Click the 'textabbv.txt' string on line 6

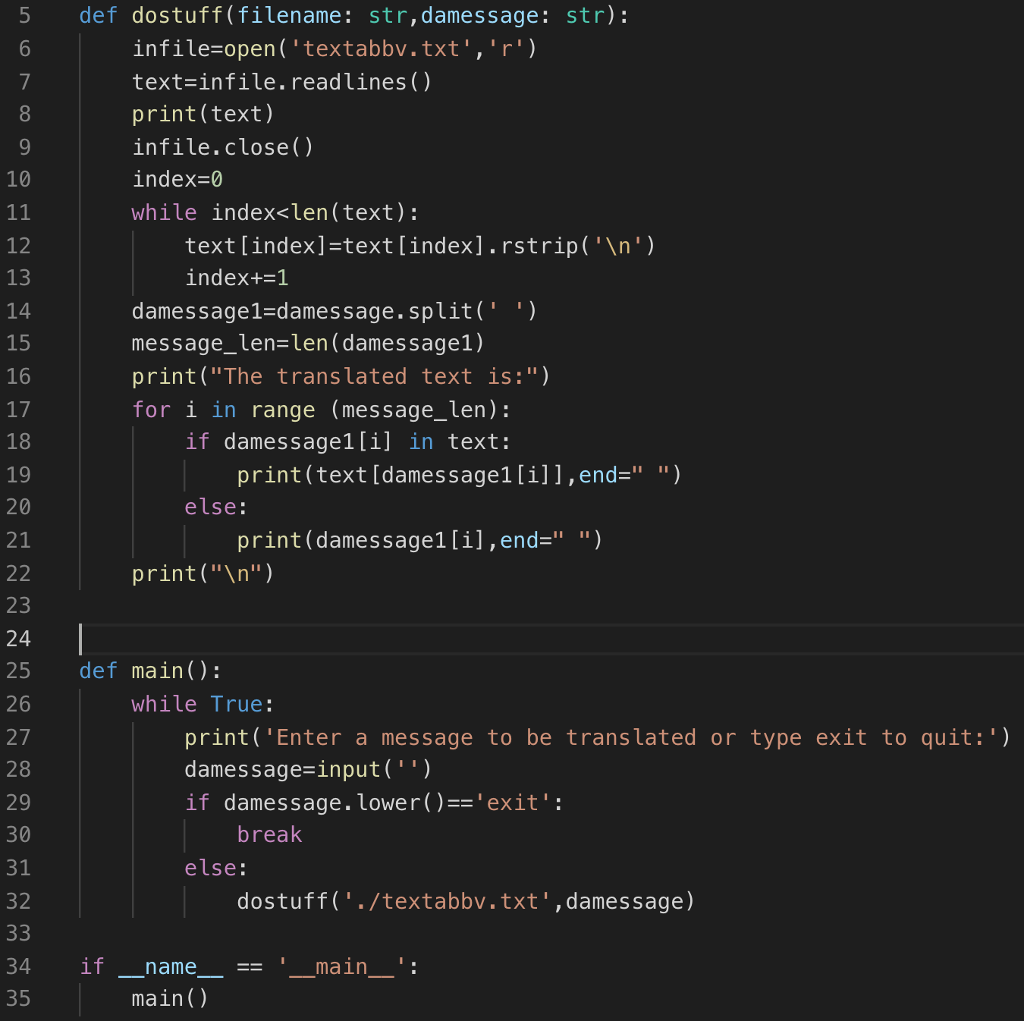[x=381, y=48]
